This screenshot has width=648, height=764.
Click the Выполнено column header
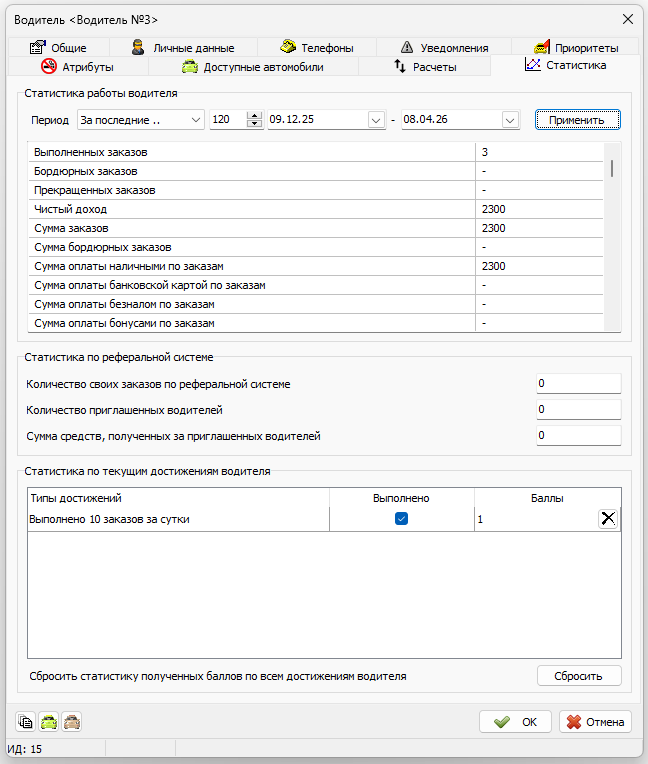(401, 498)
